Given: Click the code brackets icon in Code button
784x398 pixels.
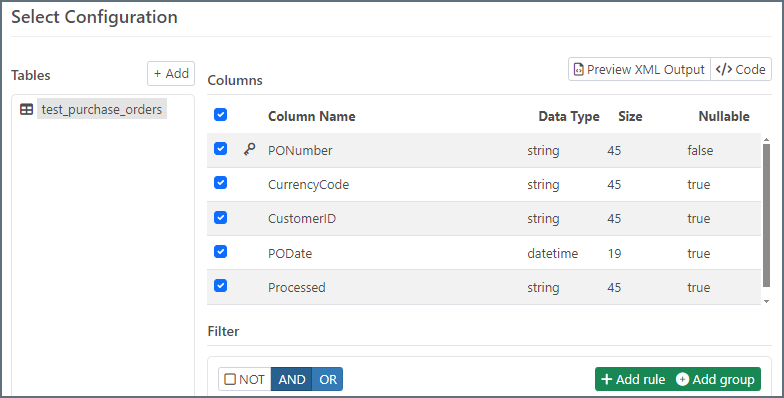Looking at the screenshot, I should (x=724, y=70).
